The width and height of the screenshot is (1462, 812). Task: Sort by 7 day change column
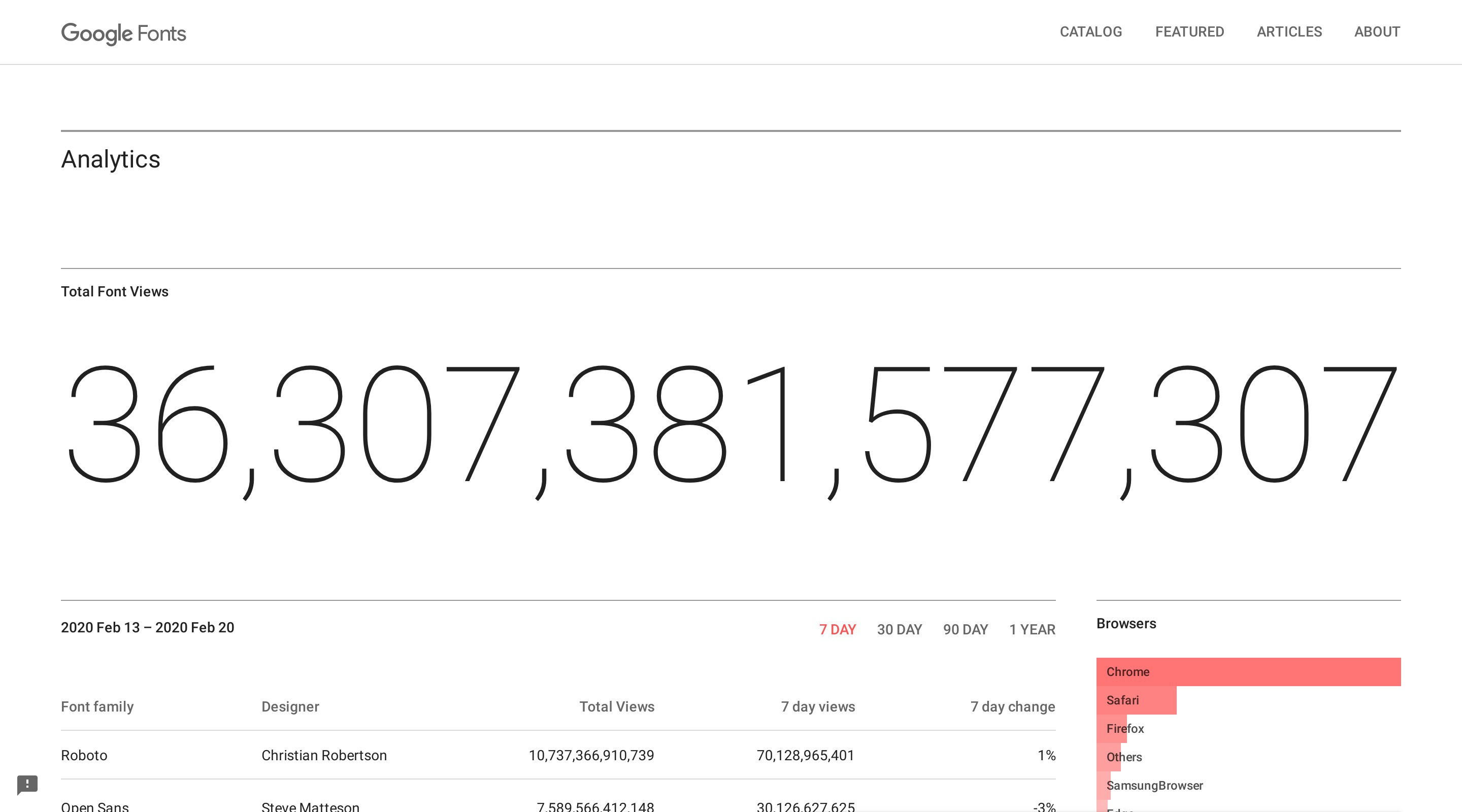click(x=1013, y=706)
